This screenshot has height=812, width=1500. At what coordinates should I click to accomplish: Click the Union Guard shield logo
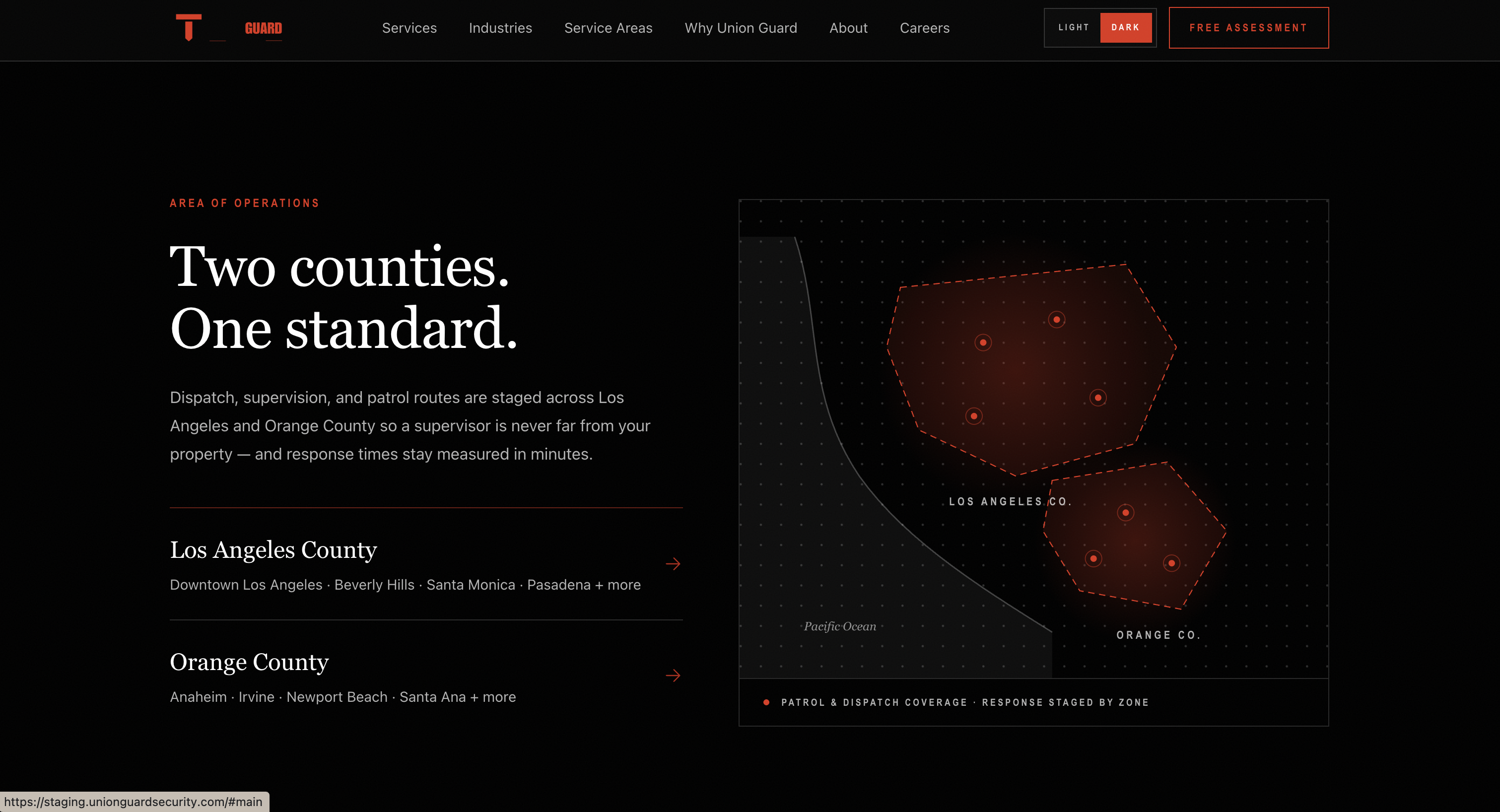[x=189, y=27]
